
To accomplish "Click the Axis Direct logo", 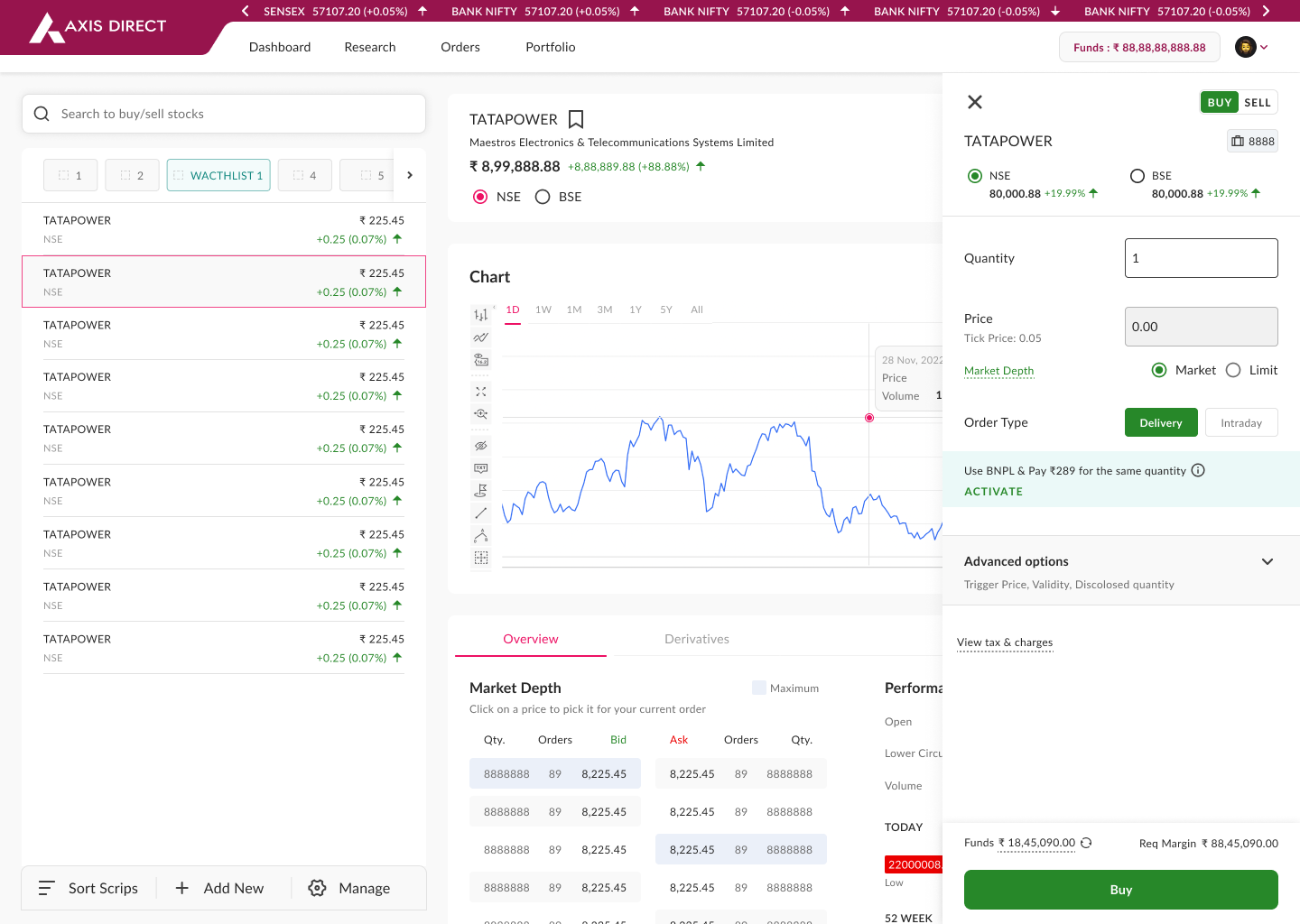I will tap(98, 27).
